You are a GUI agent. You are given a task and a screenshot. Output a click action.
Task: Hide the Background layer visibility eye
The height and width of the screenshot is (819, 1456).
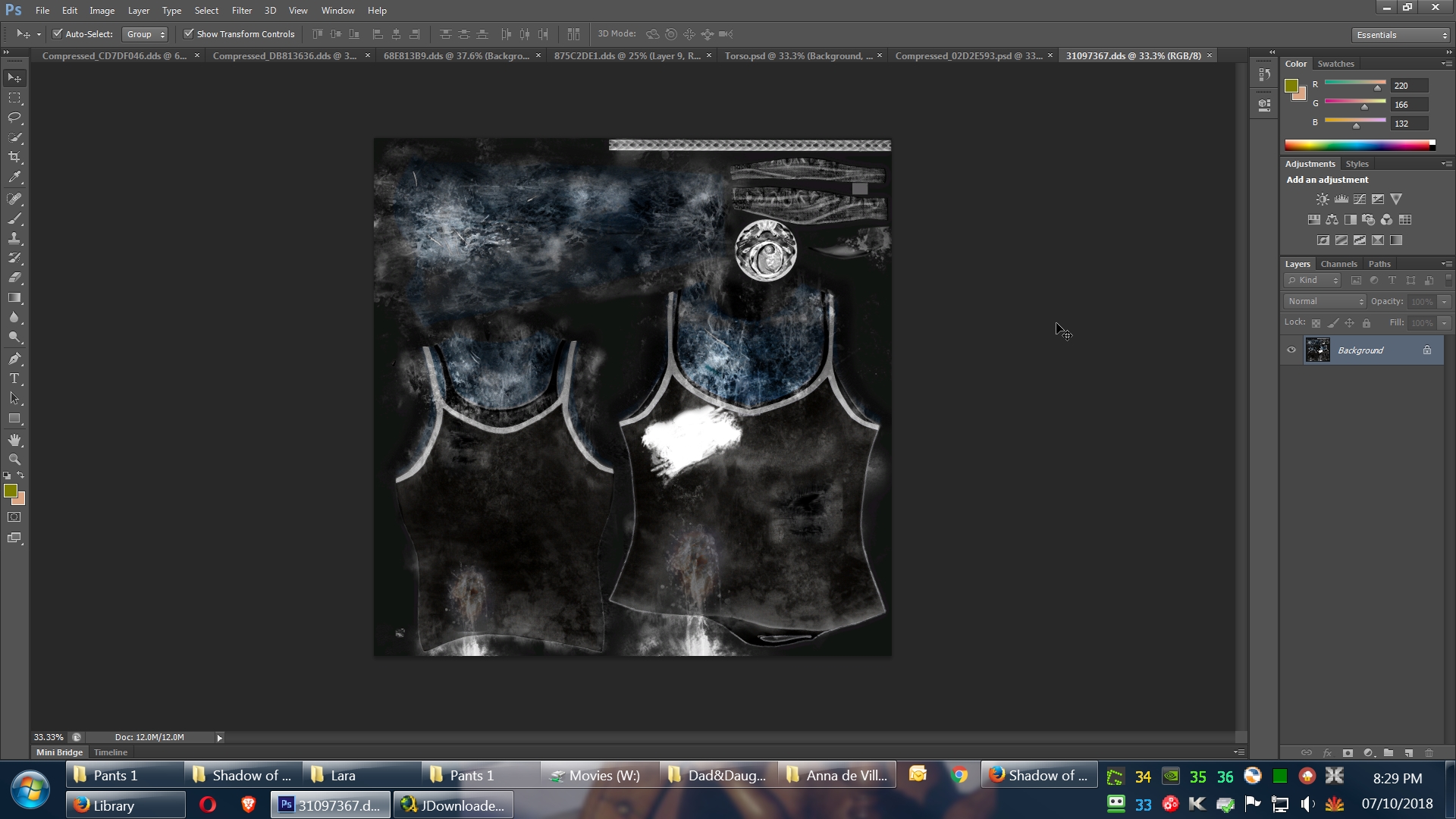(x=1291, y=350)
